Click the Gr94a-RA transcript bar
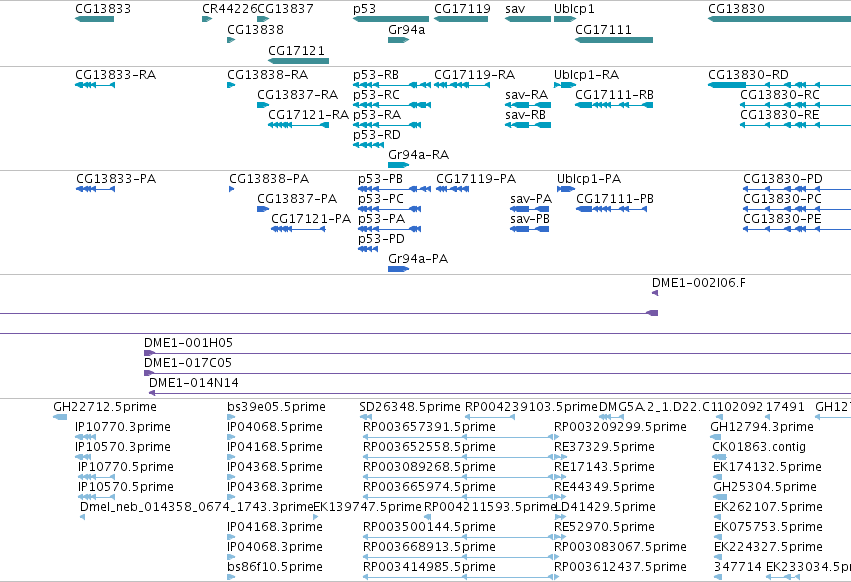The width and height of the screenshot is (851, 582). (398, 165)
